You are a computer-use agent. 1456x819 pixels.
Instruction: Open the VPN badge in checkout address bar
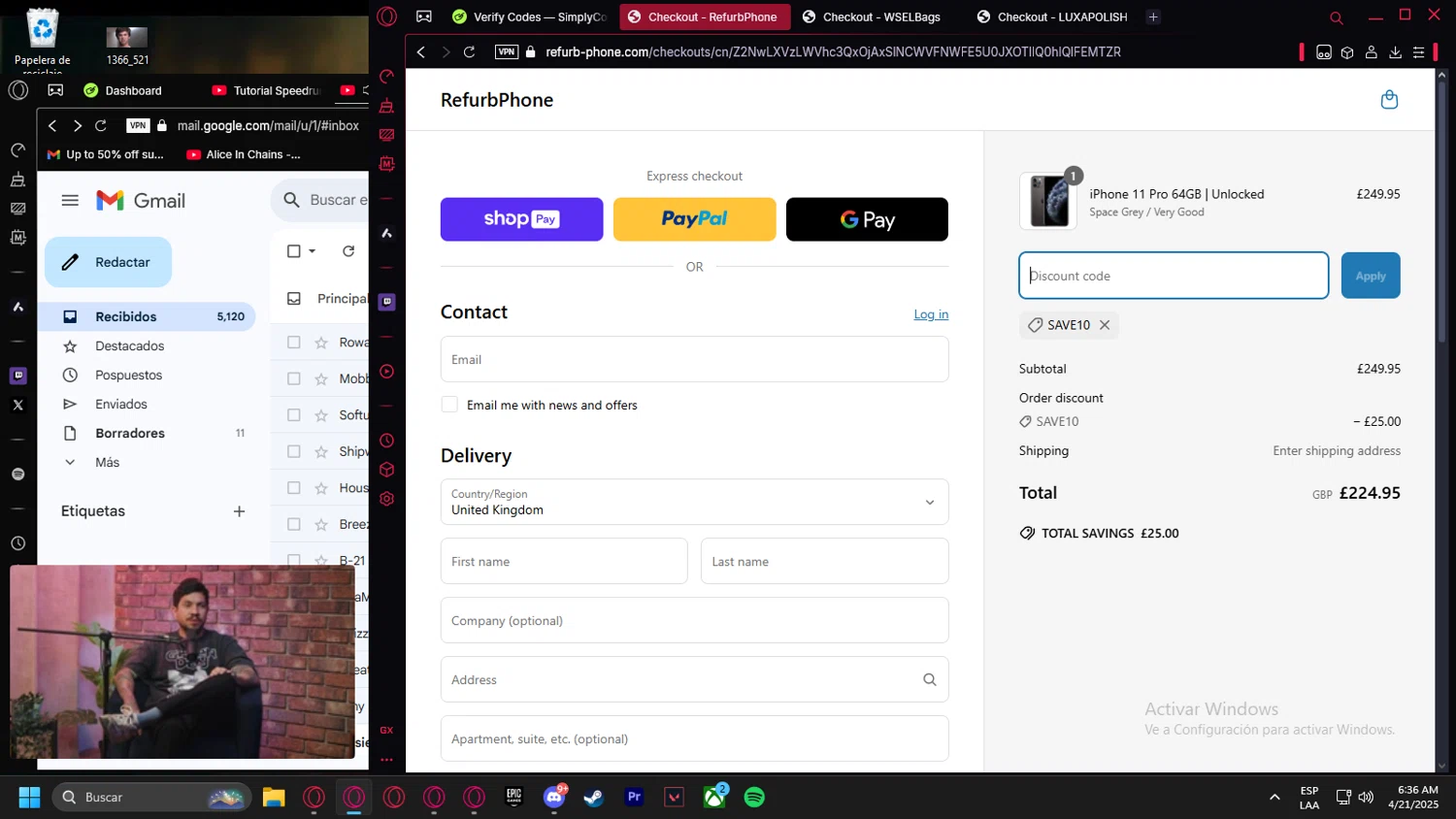click(x=507, y=51)
